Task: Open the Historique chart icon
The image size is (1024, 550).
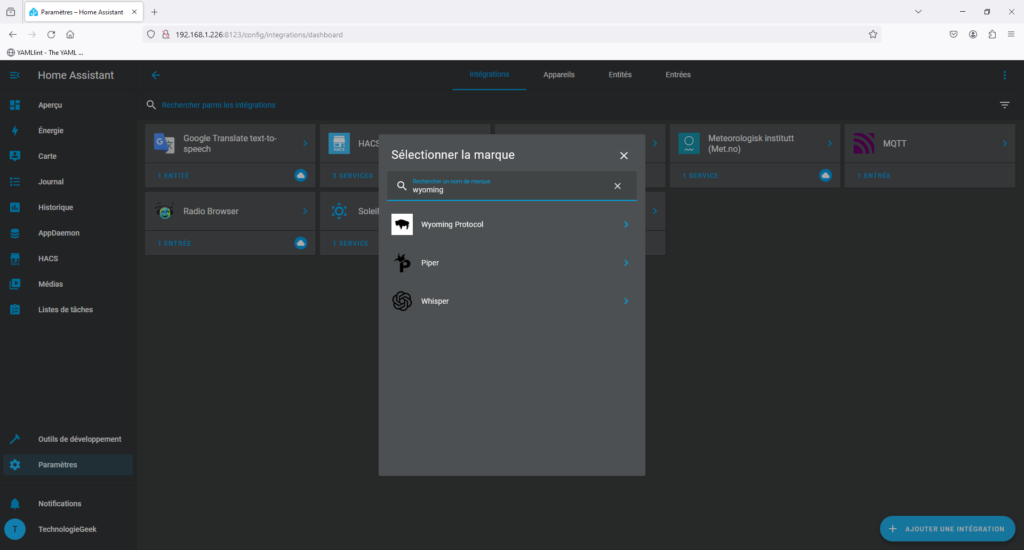Action: point(15,207)
